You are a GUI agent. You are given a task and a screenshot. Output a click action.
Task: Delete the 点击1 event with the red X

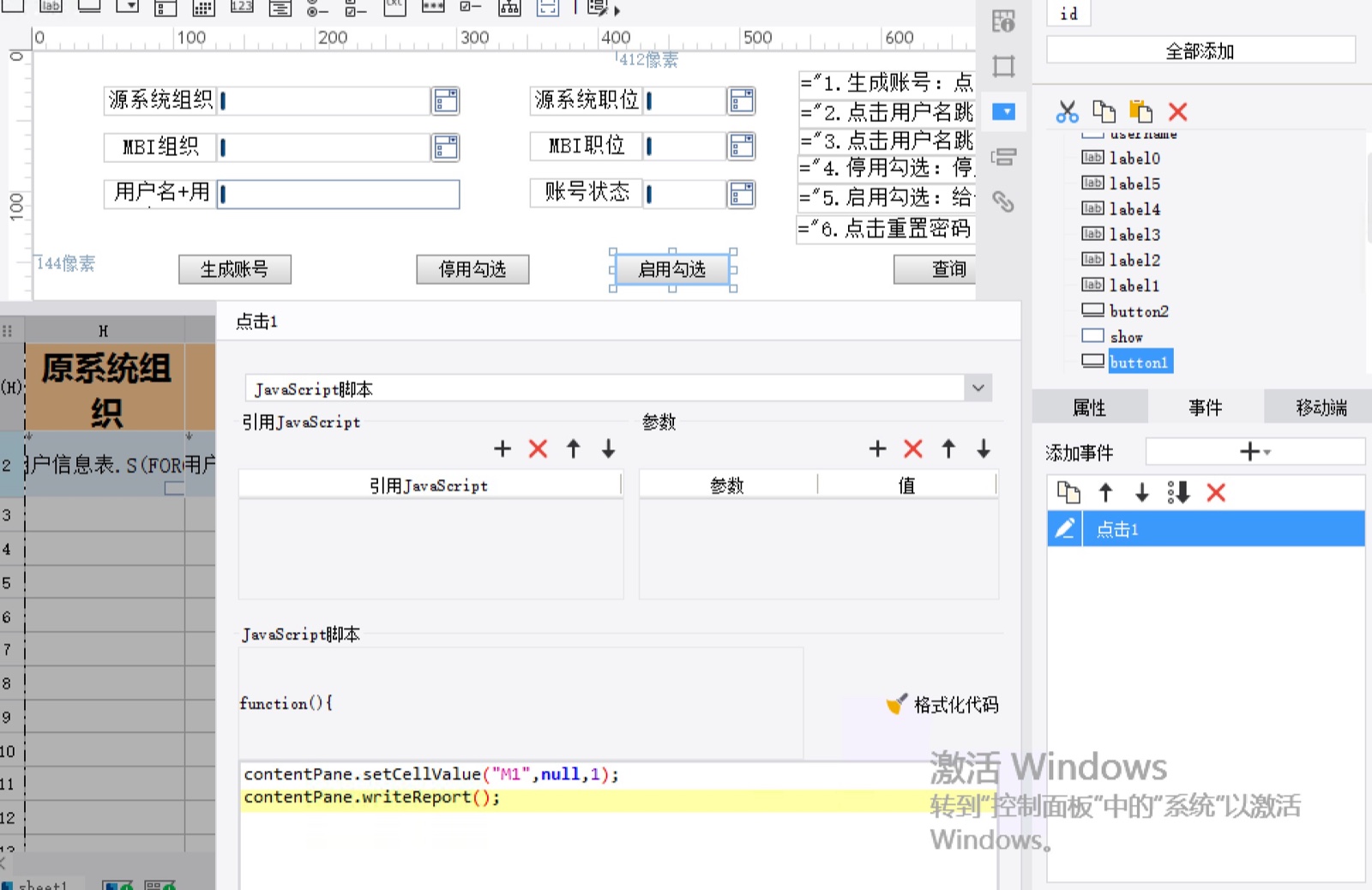tap(1216, 492)
